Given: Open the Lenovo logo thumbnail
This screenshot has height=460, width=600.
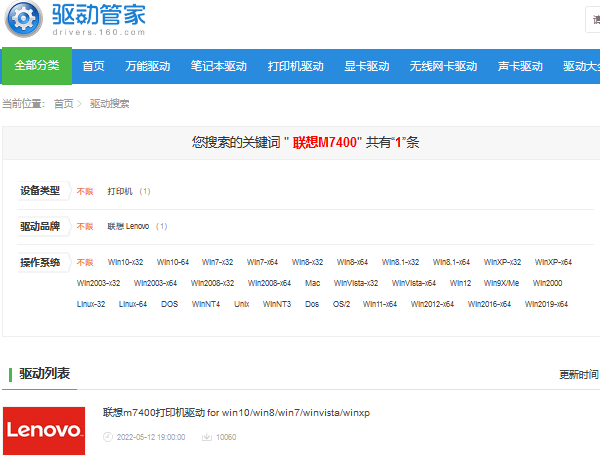Looking at the screenshot, I should pos(44,431).
